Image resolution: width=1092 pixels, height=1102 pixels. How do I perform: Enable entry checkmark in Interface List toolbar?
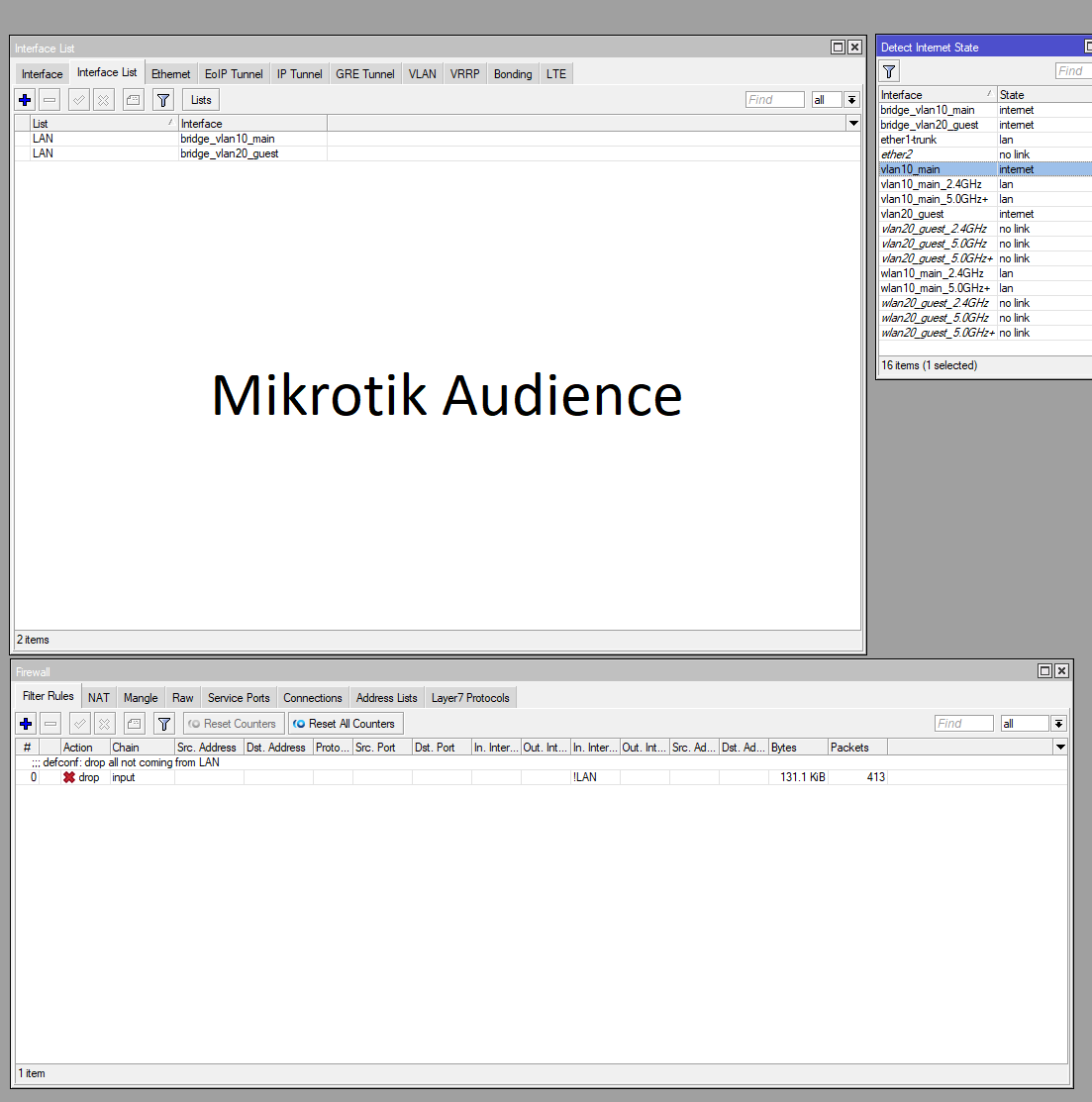[x=78, y=100]
